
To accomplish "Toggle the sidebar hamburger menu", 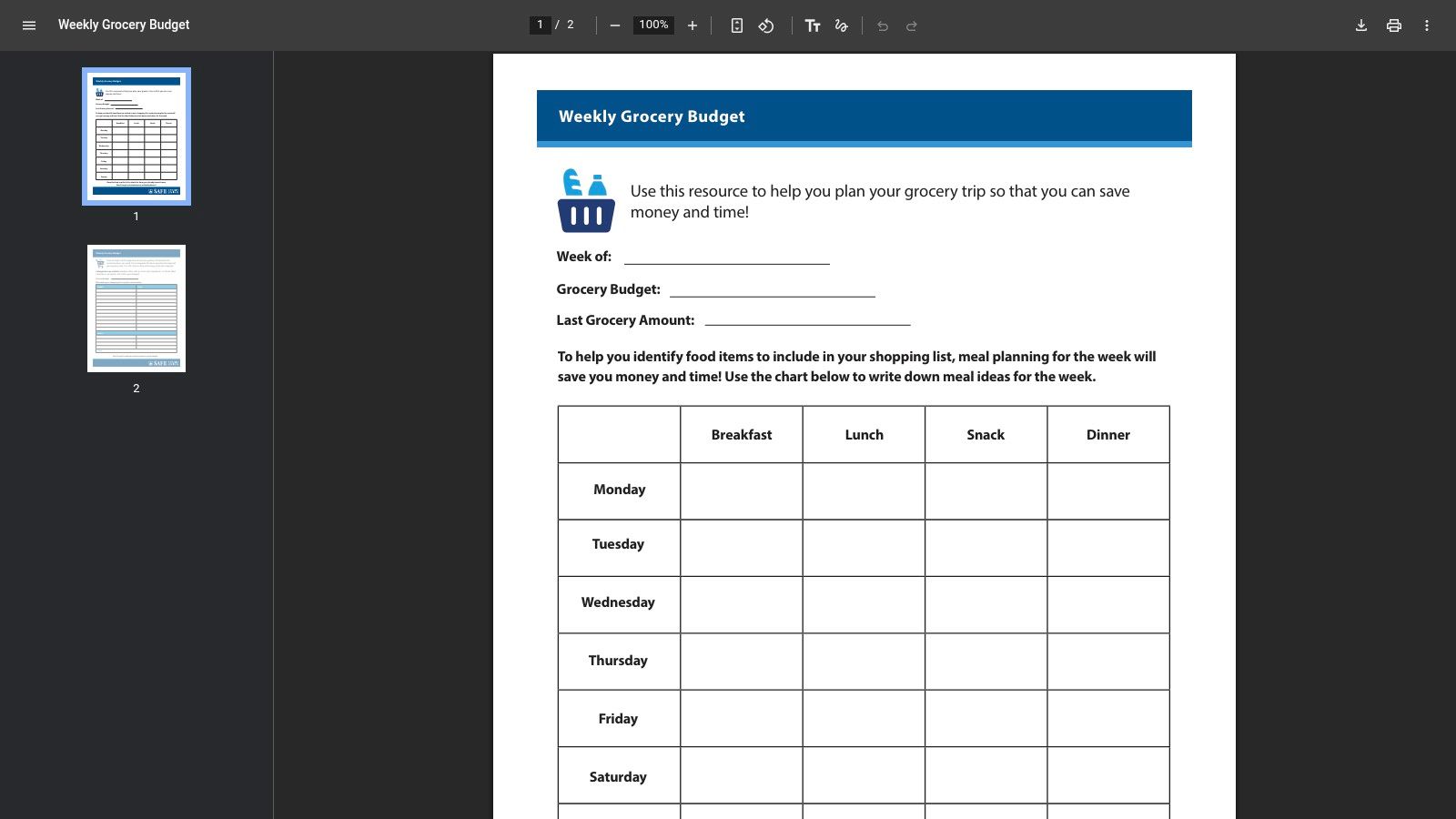I will pos(29,25).
